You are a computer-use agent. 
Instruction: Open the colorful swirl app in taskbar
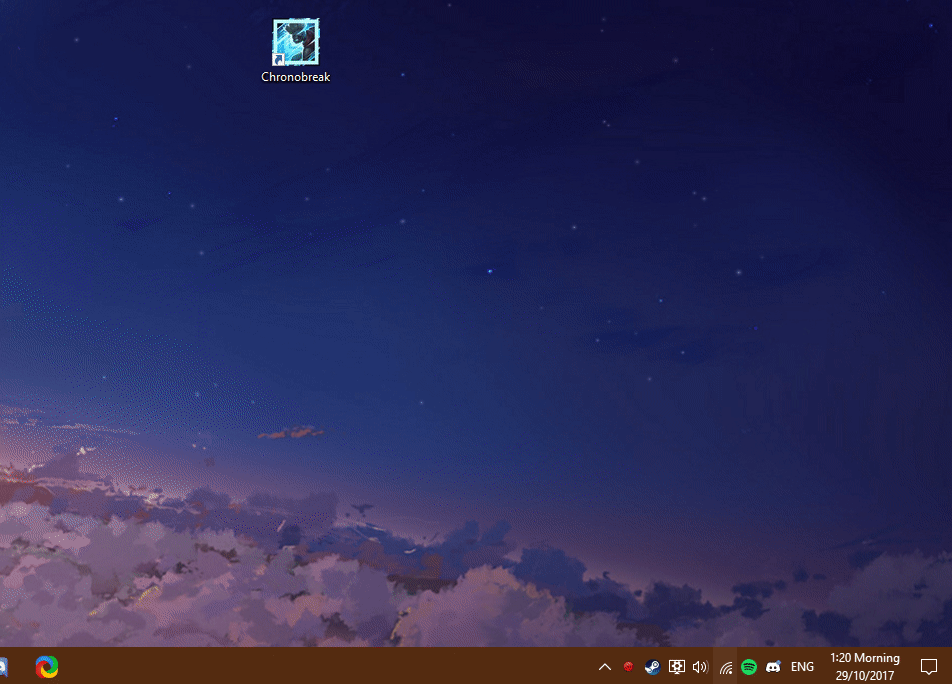(47, 666)
